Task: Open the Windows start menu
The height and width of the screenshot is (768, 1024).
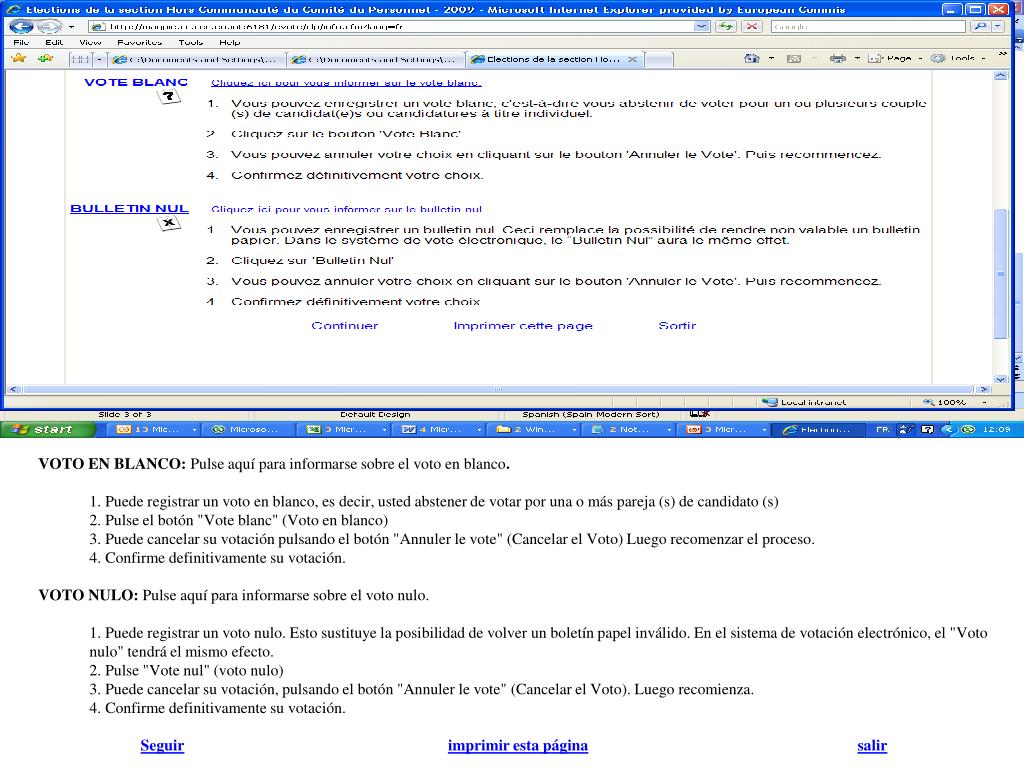Action: (47, 429)
